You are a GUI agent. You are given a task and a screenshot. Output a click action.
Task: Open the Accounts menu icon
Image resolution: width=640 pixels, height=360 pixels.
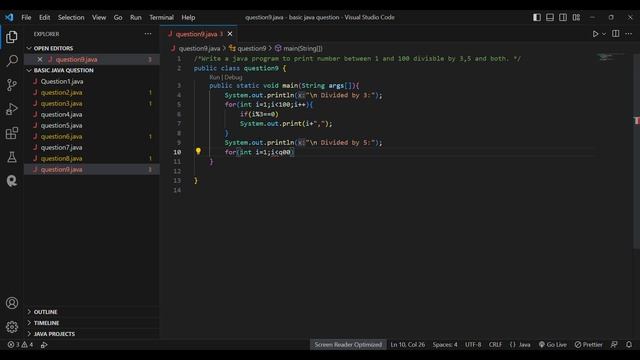pos(12,303)
